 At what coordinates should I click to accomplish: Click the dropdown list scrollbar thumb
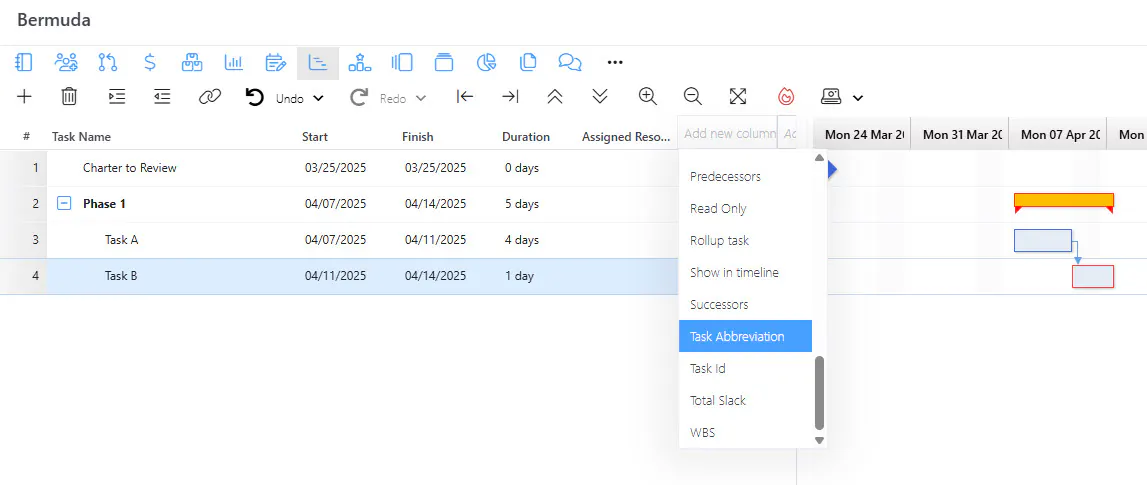pyautogui.click(x=819, y=393)
